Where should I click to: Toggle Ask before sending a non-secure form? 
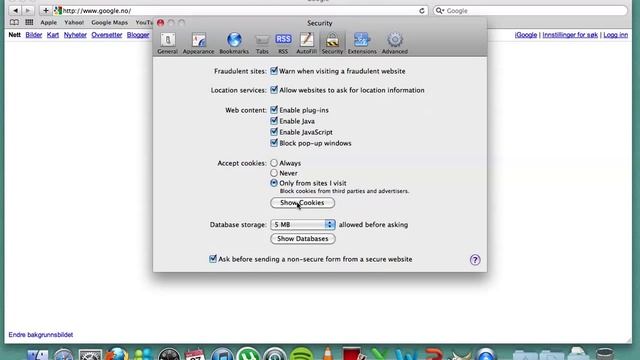(x=213, y=259)
